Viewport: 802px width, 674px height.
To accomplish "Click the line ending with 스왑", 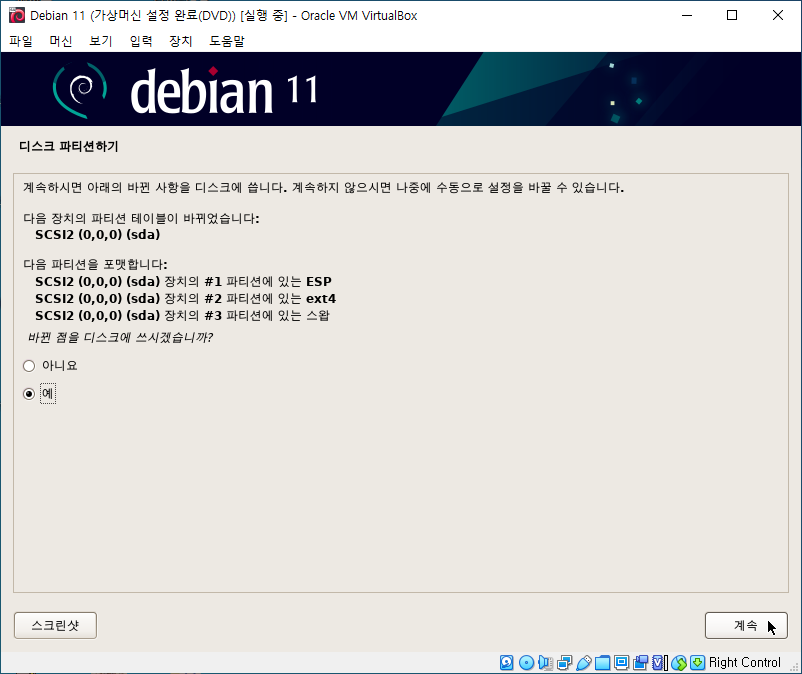I will pos(182,316).
